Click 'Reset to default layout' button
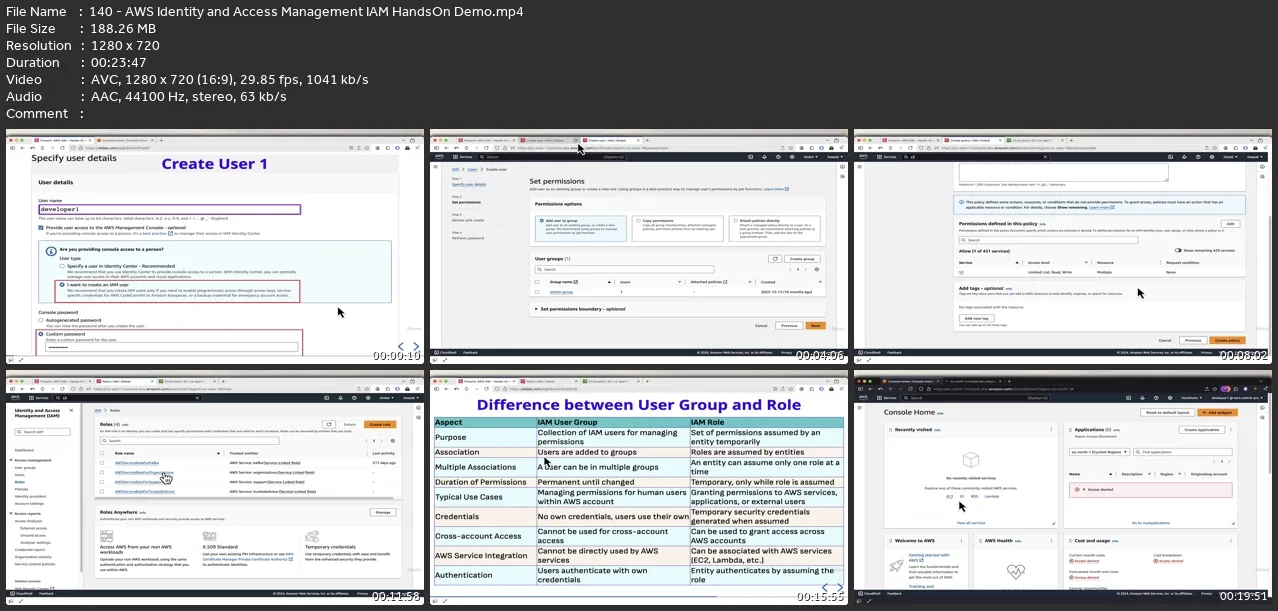This screenshot has height=611, width=1278. tap(1169, 412)
